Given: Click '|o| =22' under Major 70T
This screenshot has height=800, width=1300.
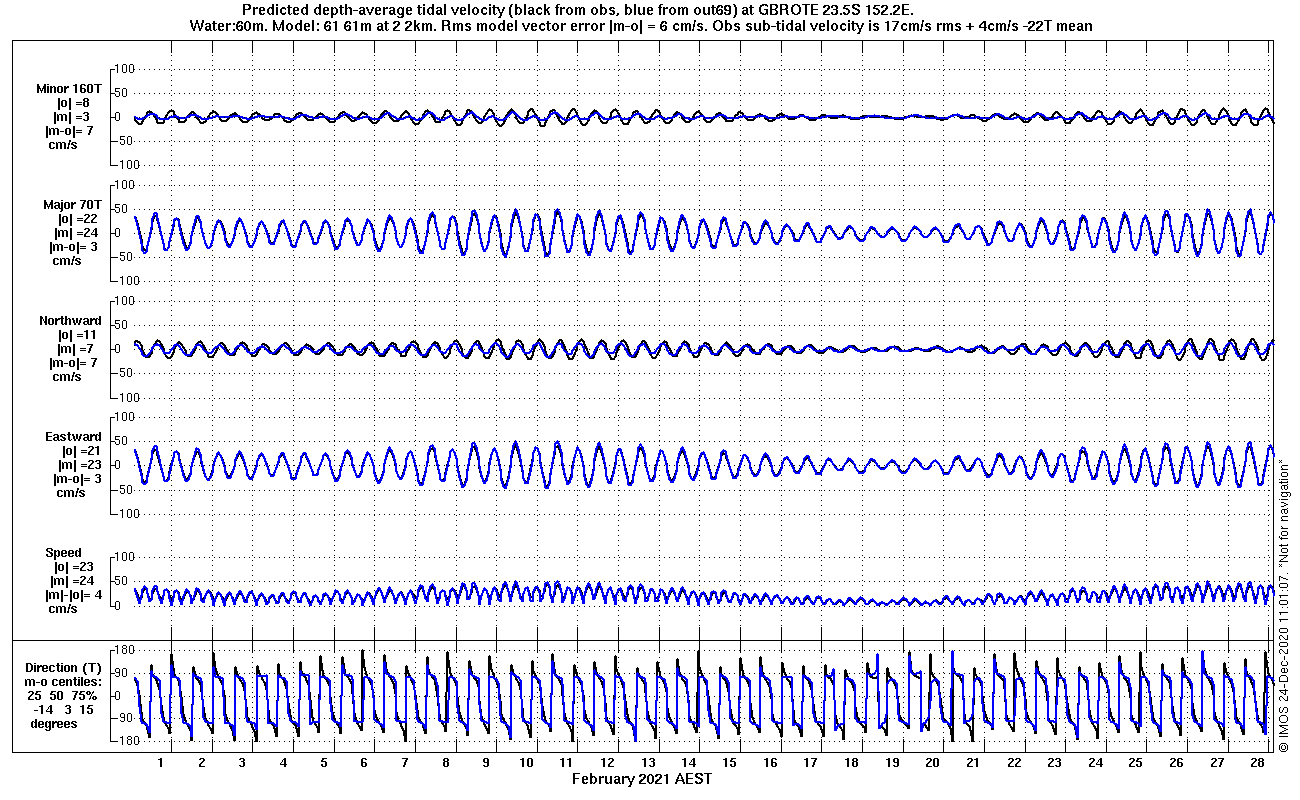Looking at the screenshot, I should coord(77,219).
